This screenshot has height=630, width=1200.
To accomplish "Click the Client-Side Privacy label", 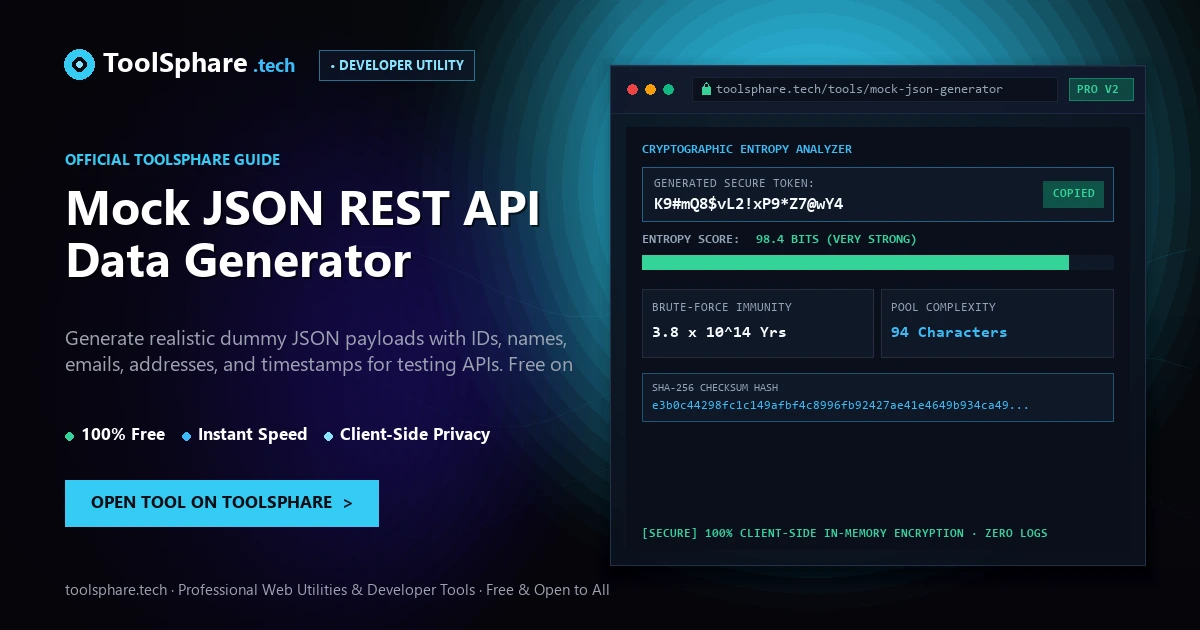I will (415, 435).
